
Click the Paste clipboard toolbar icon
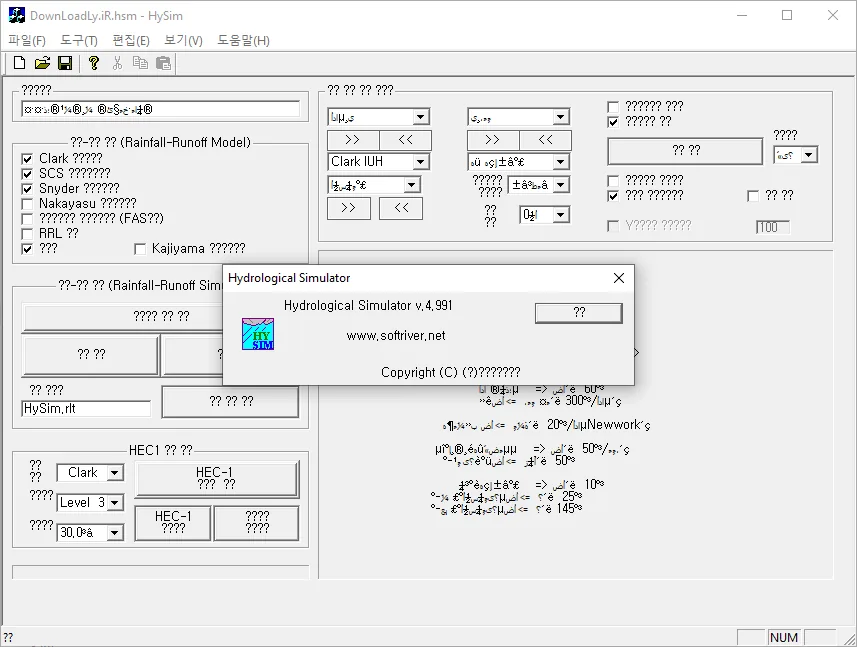point(163,63)
